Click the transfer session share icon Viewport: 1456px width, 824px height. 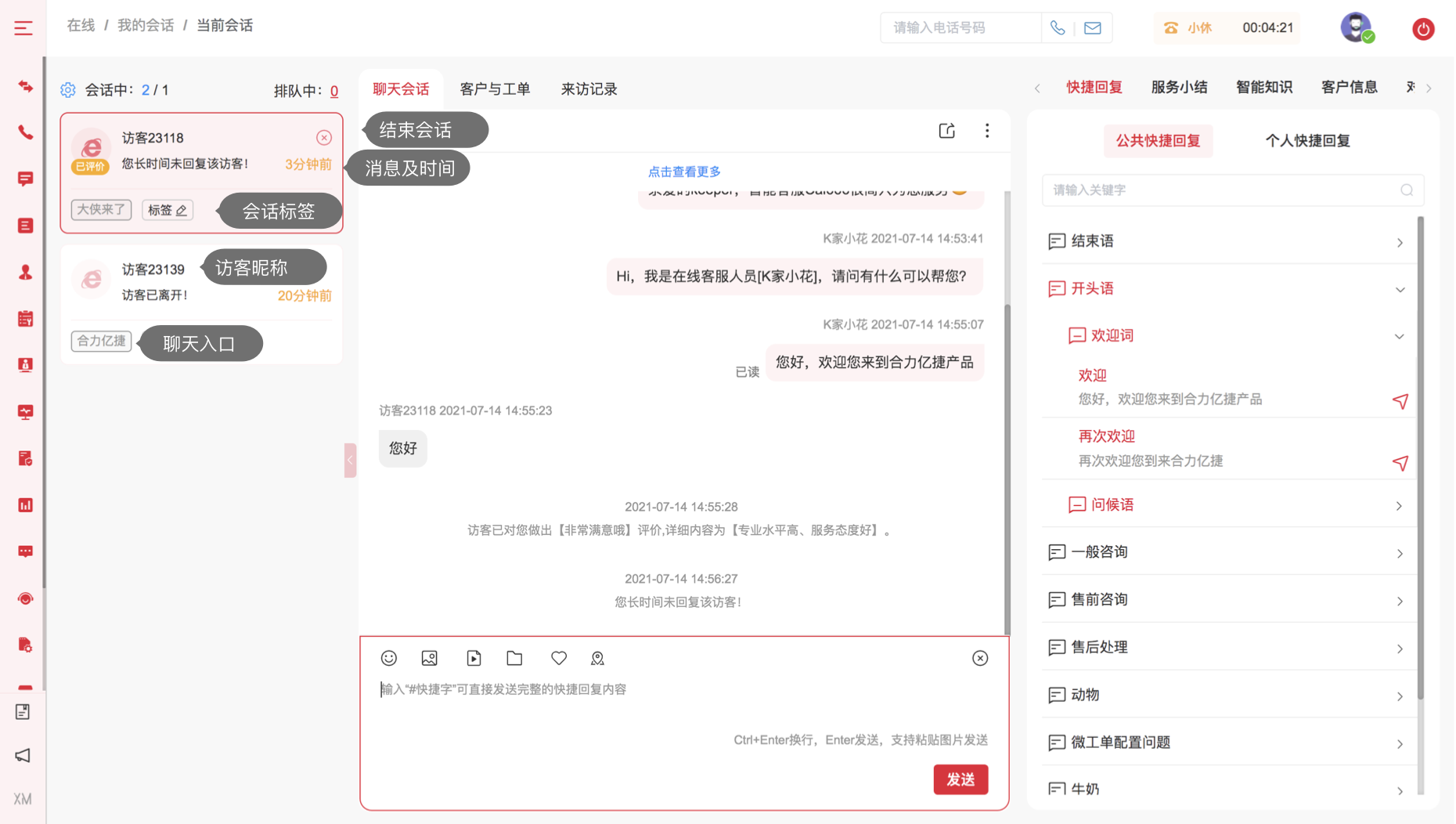946,131
